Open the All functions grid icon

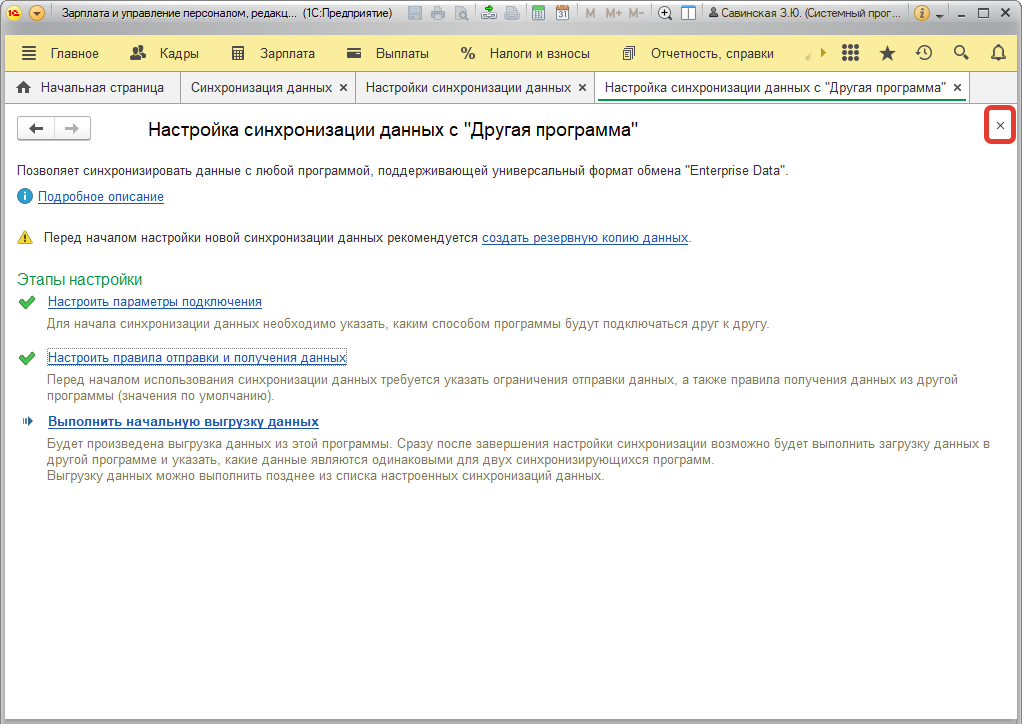(851, 52)
